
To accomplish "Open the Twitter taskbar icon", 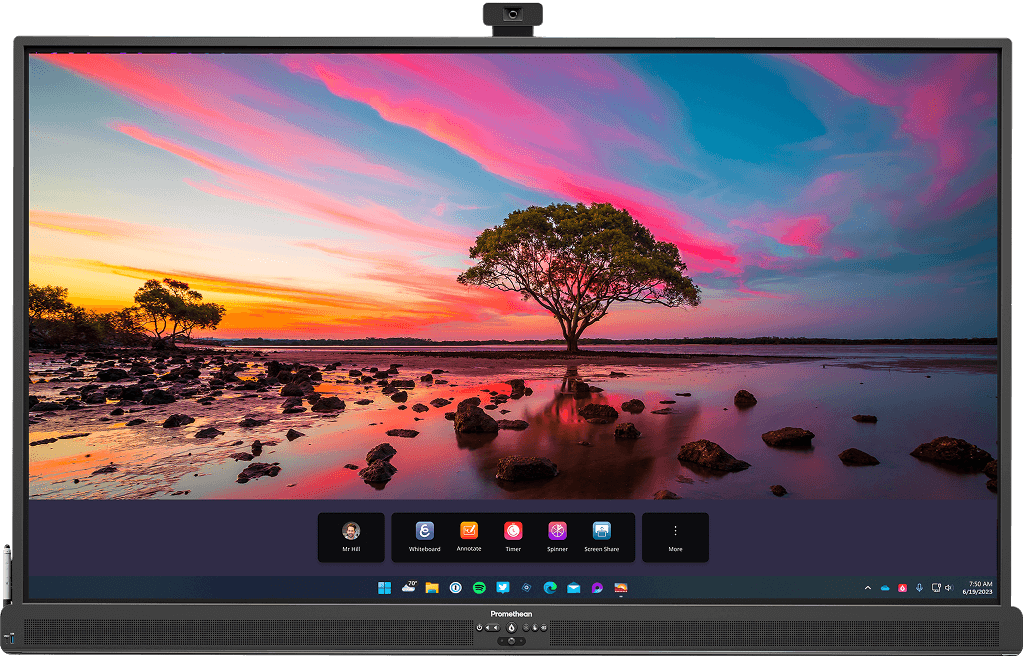I will 503,588.
